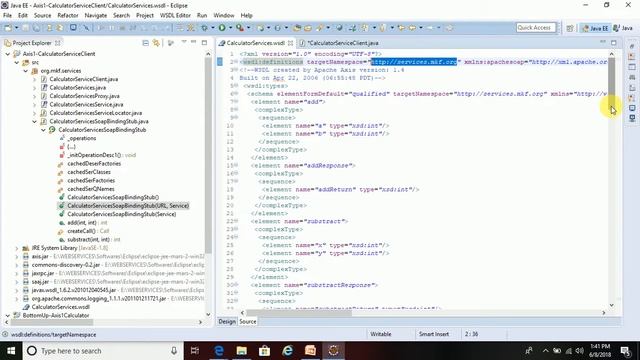Click the Search flashlight toolbar icon
The height and width of the screenshot is (360, 640).
(320, 28)
